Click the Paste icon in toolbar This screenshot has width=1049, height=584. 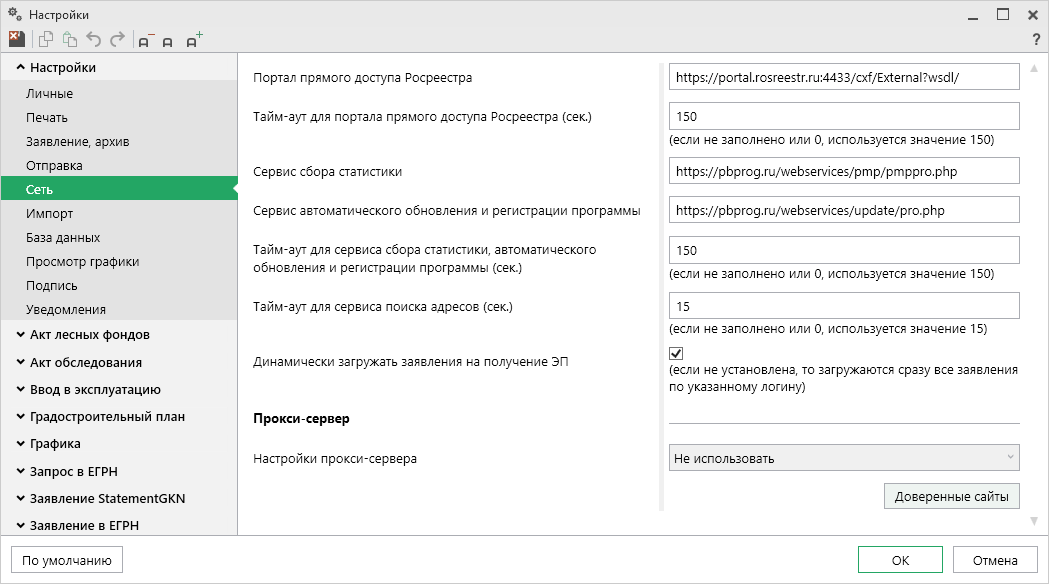coord(69,40)
